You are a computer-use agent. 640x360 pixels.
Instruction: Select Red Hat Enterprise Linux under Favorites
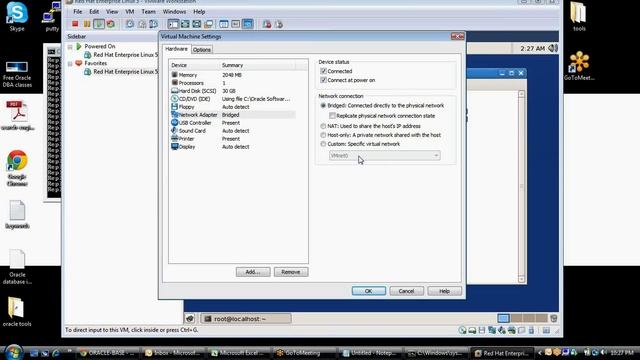tap(121, 72)
